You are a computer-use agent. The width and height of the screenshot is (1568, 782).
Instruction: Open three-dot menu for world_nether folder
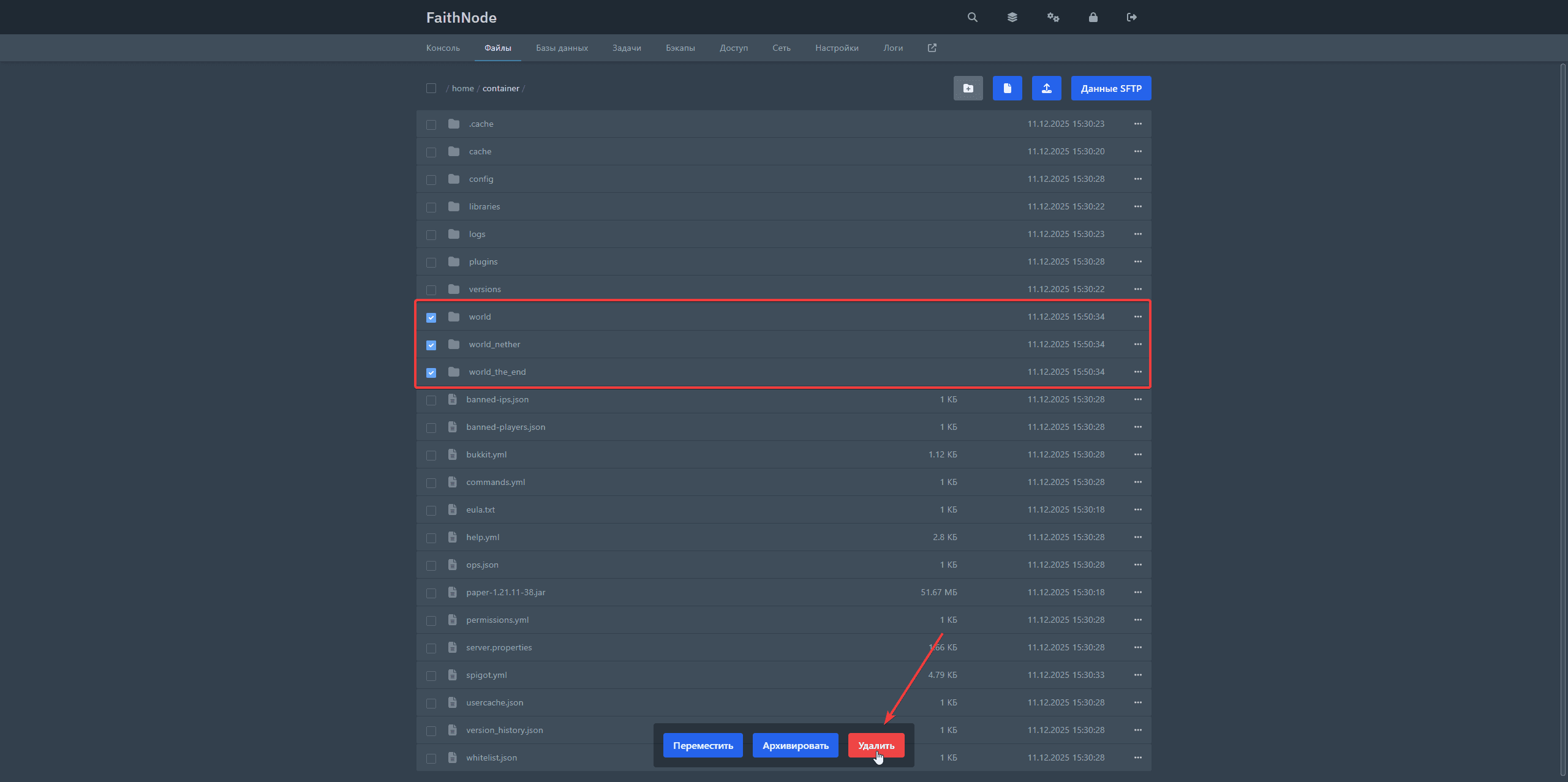tap(1137, 344)
